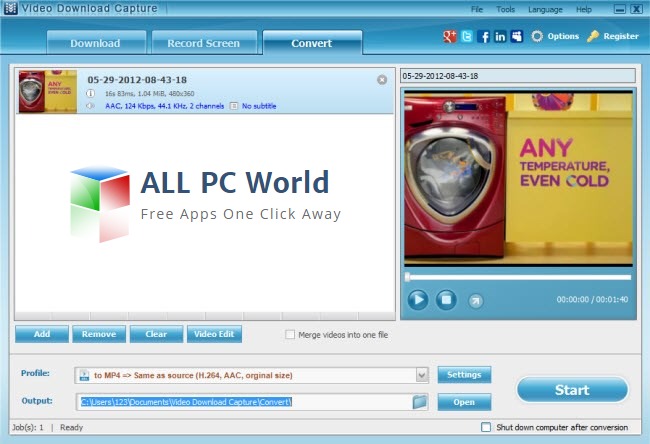Screen dimensions: 650x444
Task: Select the audio track AAC 124 Kbps link
Action: click(165, 106)
